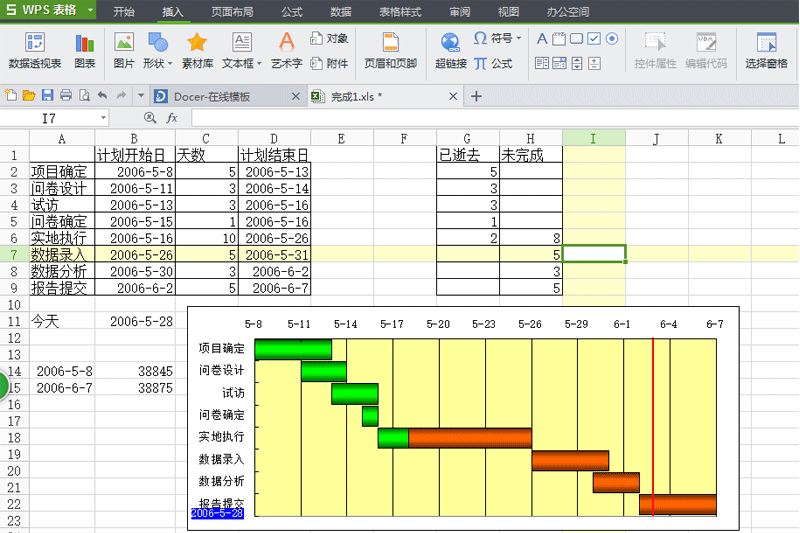The width and height of the screenshot is (800, 533).
Task: Create a new document from quick toolbar
Action: [x=11, y=95]
